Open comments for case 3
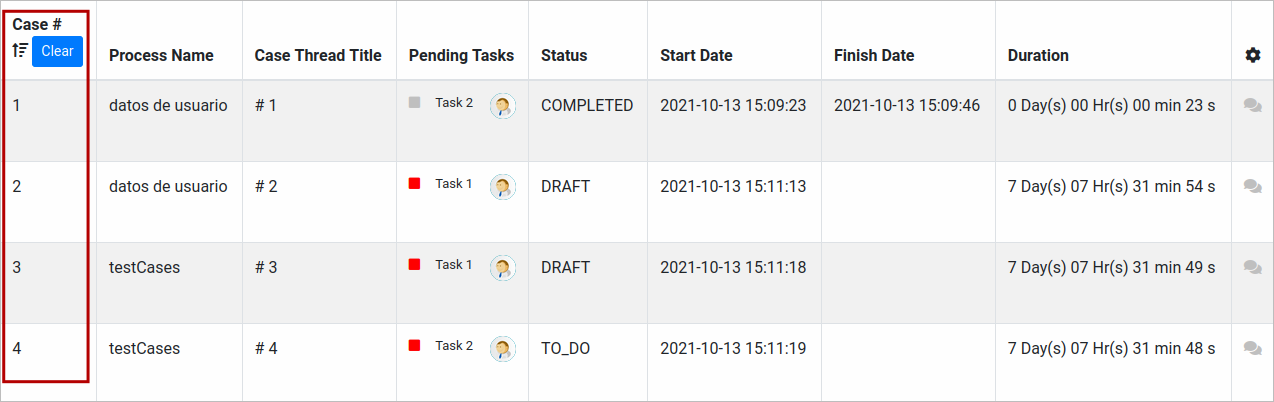The height and width of the screenshot is (402, 1274). [x=1252, y=267]
